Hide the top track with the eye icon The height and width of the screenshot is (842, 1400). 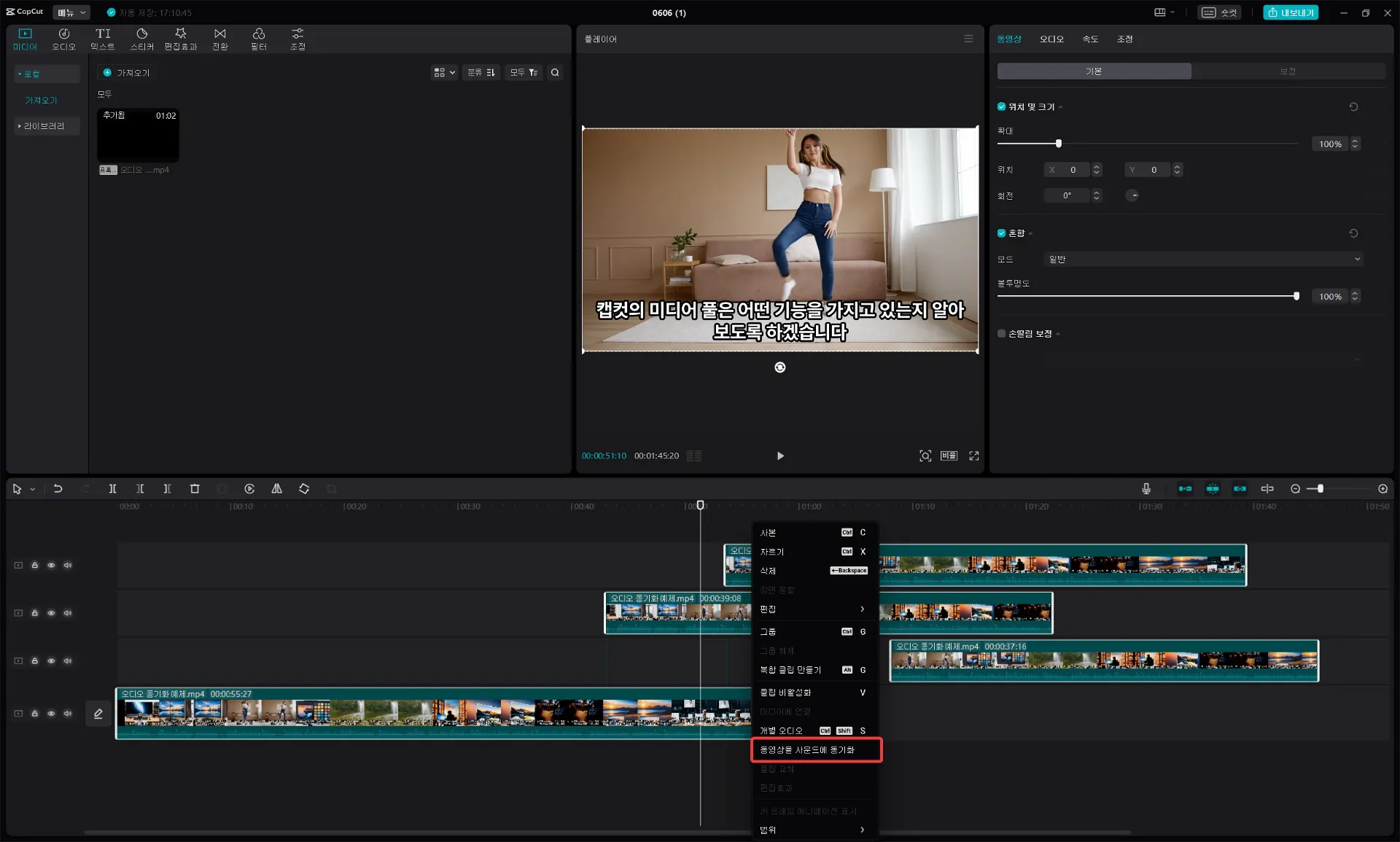coord(51,565)
